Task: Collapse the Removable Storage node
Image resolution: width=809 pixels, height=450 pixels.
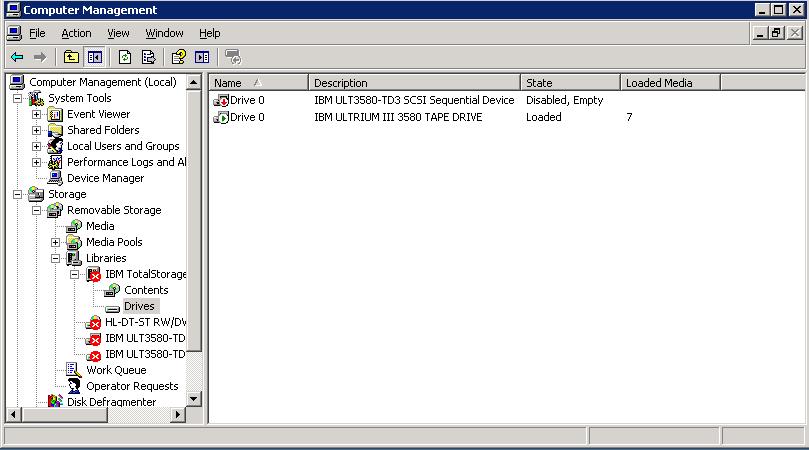Action: click(37, 210)
